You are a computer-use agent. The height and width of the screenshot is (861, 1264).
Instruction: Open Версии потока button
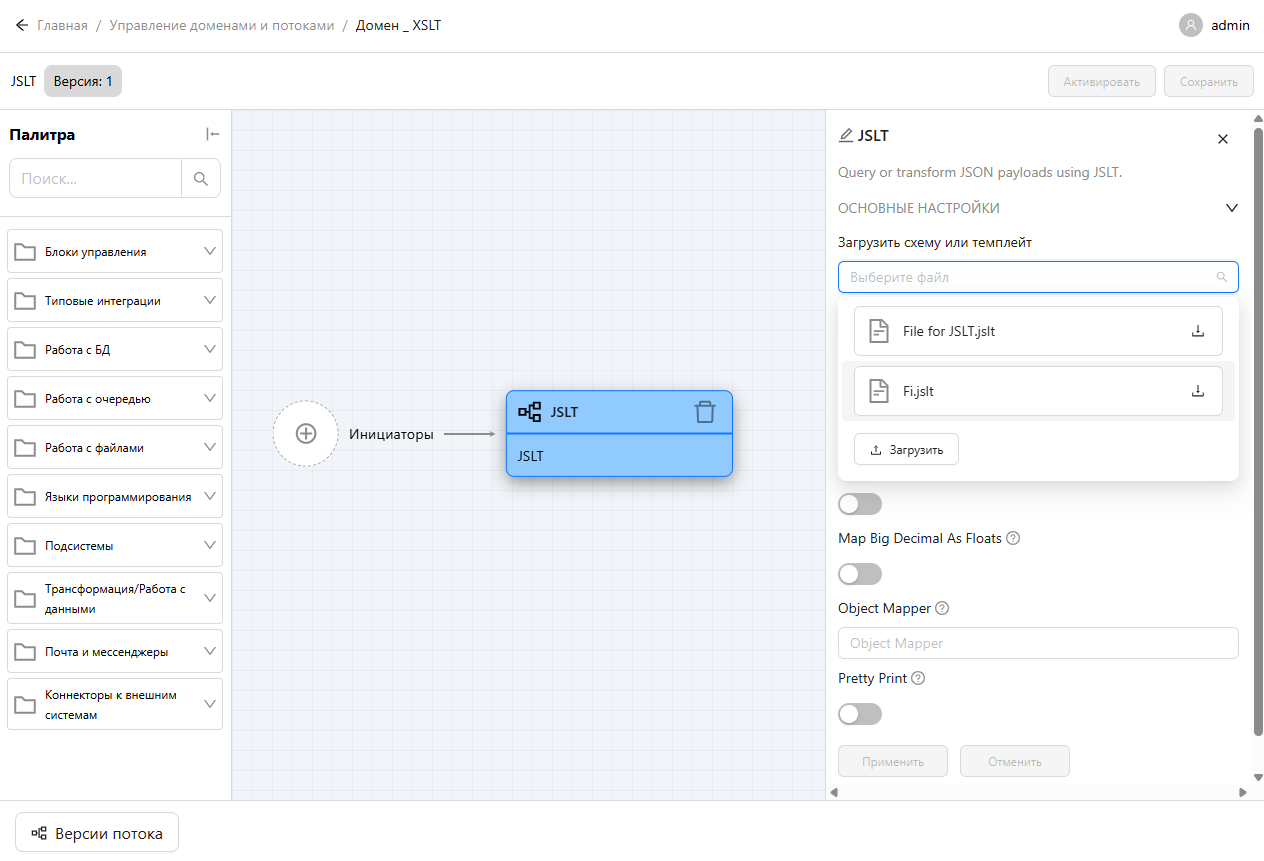97,833
